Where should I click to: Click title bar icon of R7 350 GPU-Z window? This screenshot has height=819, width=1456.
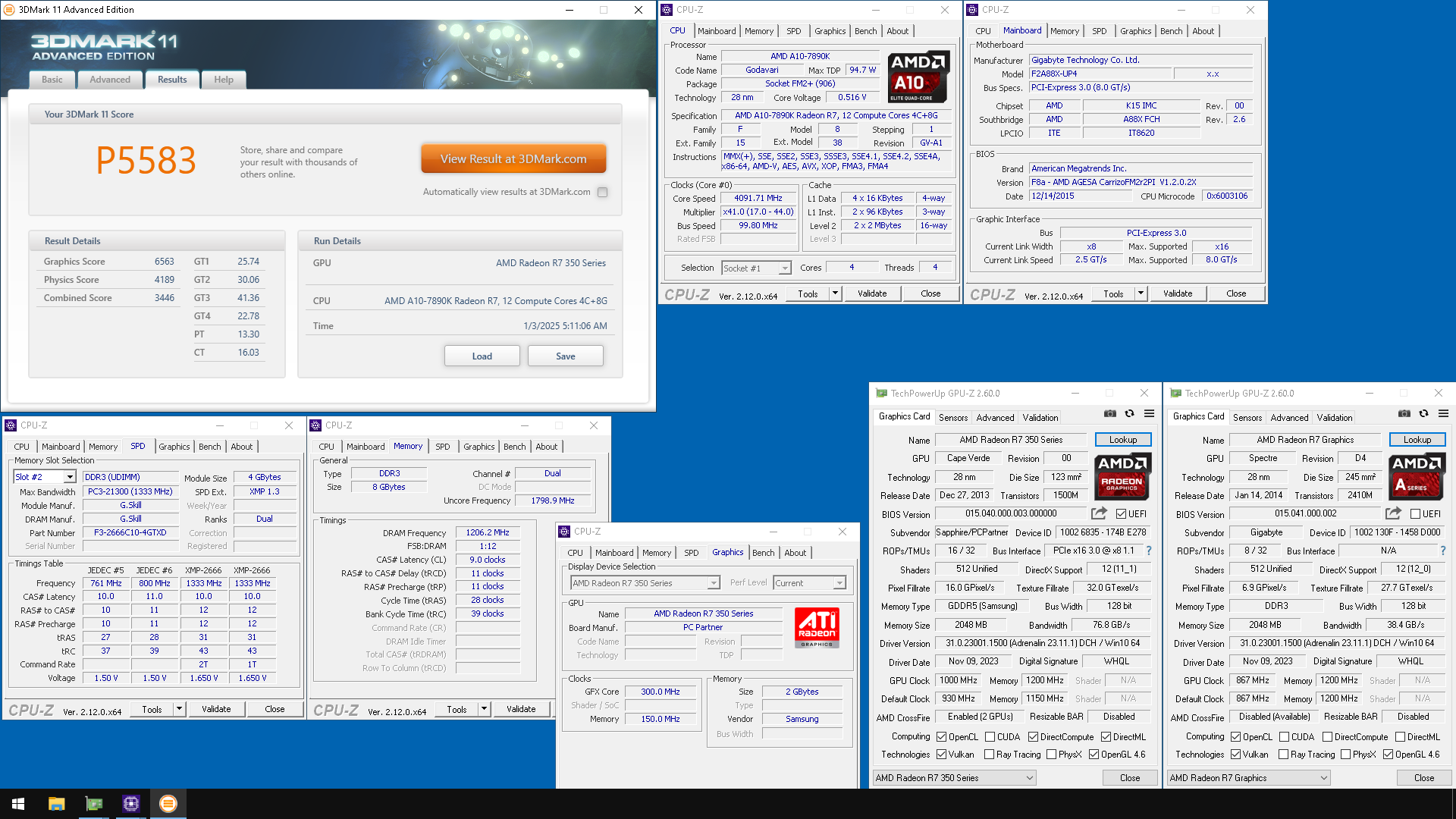click(x=880, y=393)
